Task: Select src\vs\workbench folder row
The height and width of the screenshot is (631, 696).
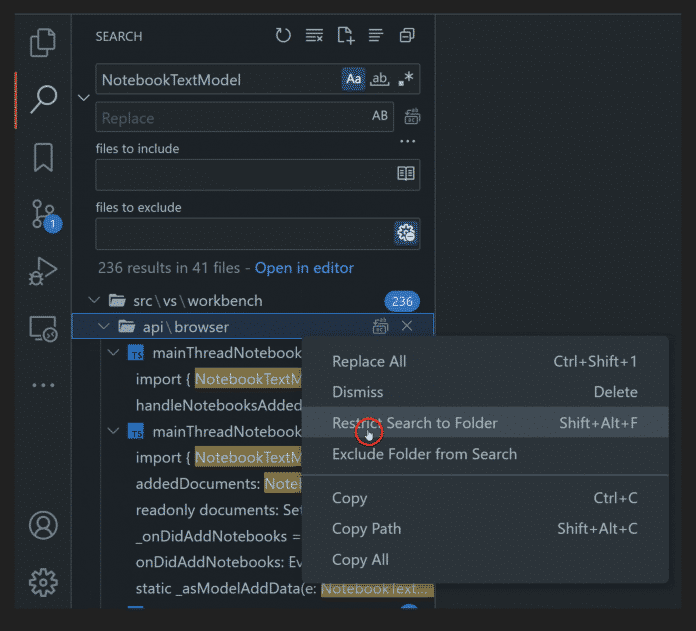Action: 253,300
